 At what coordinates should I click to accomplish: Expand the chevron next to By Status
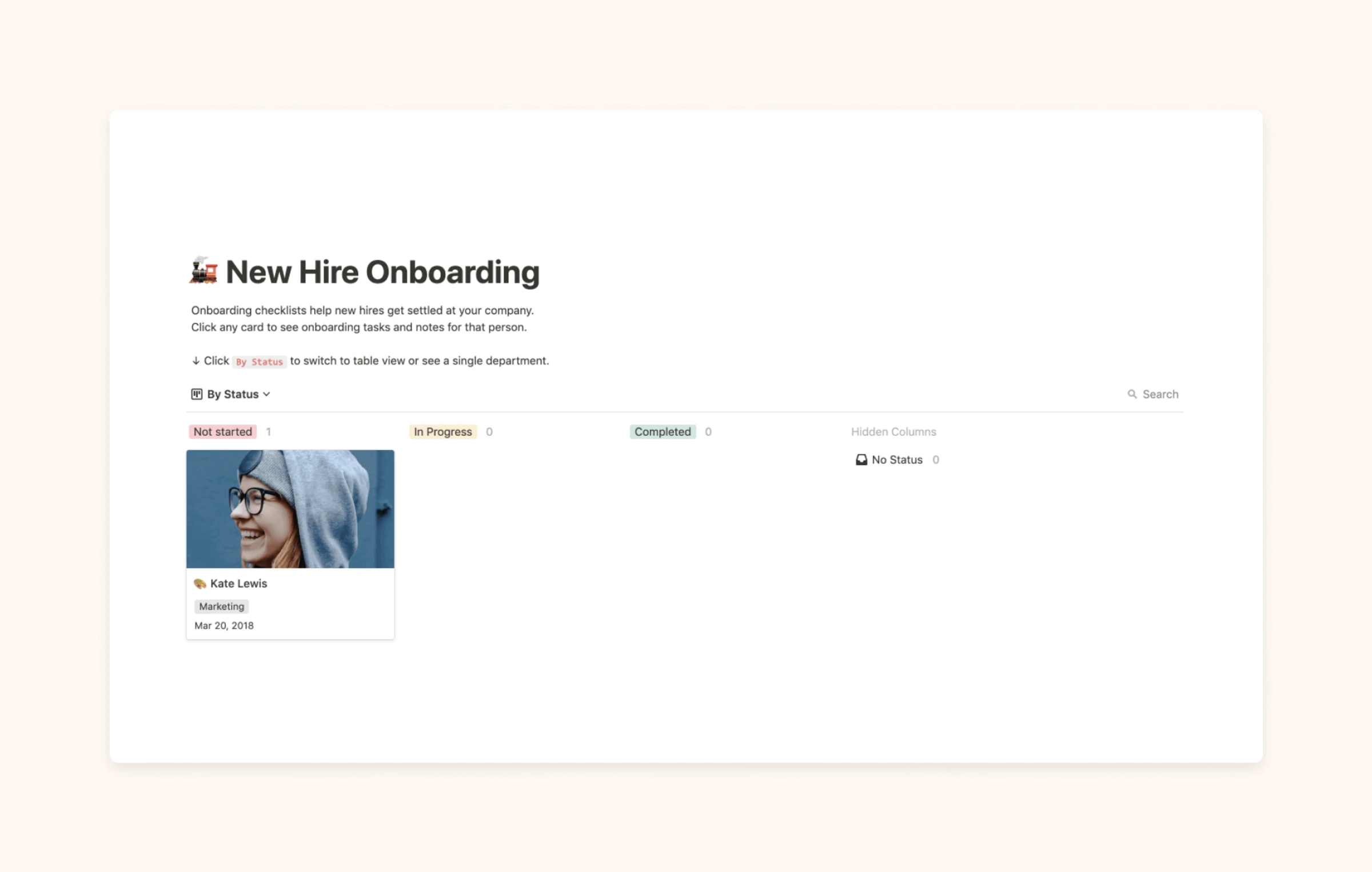pyautogui.click(x=266, y=394)
